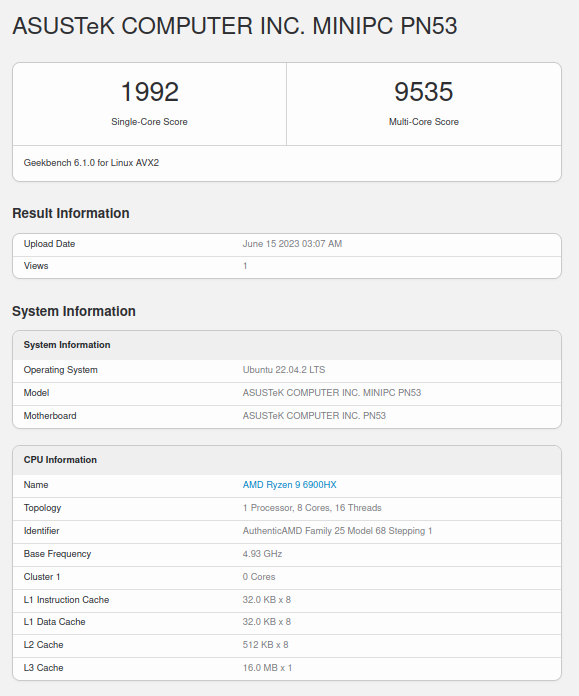Select the 4.93 GHz value

pyautogui.click(x=262, y=554)
